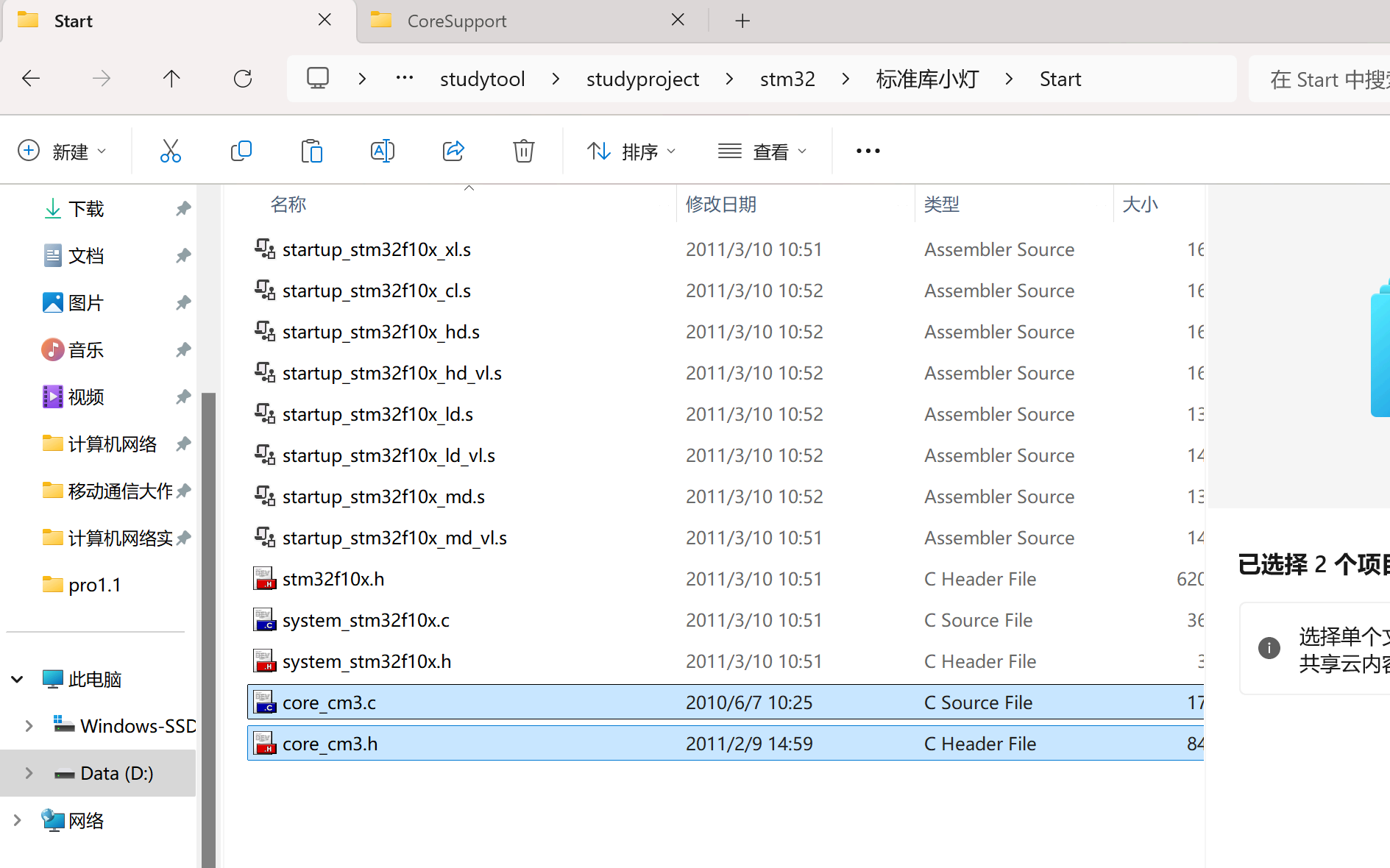Select file core_cm3.h

point(726,744)
